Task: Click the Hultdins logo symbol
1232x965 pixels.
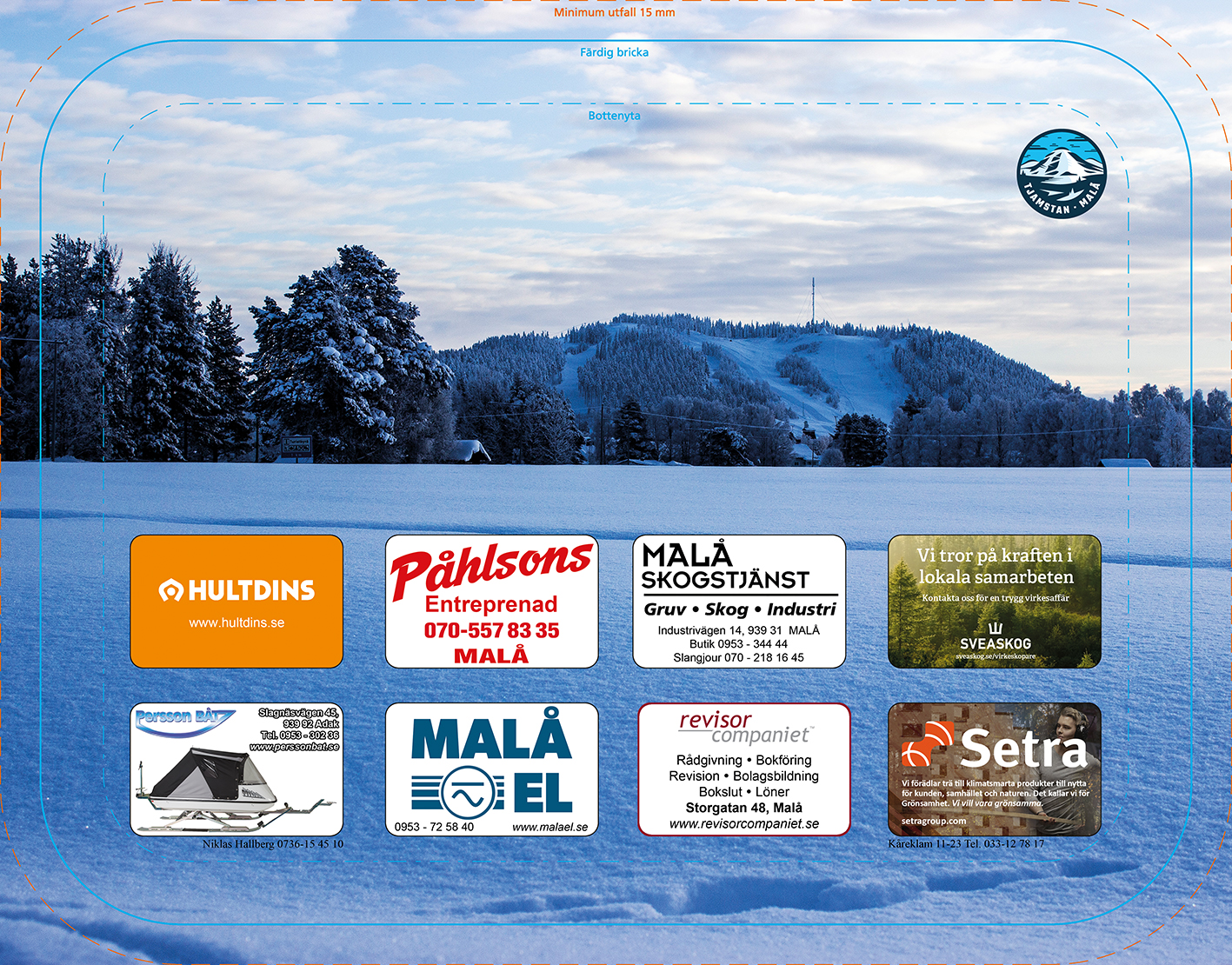Action: [x=171, y=591]
